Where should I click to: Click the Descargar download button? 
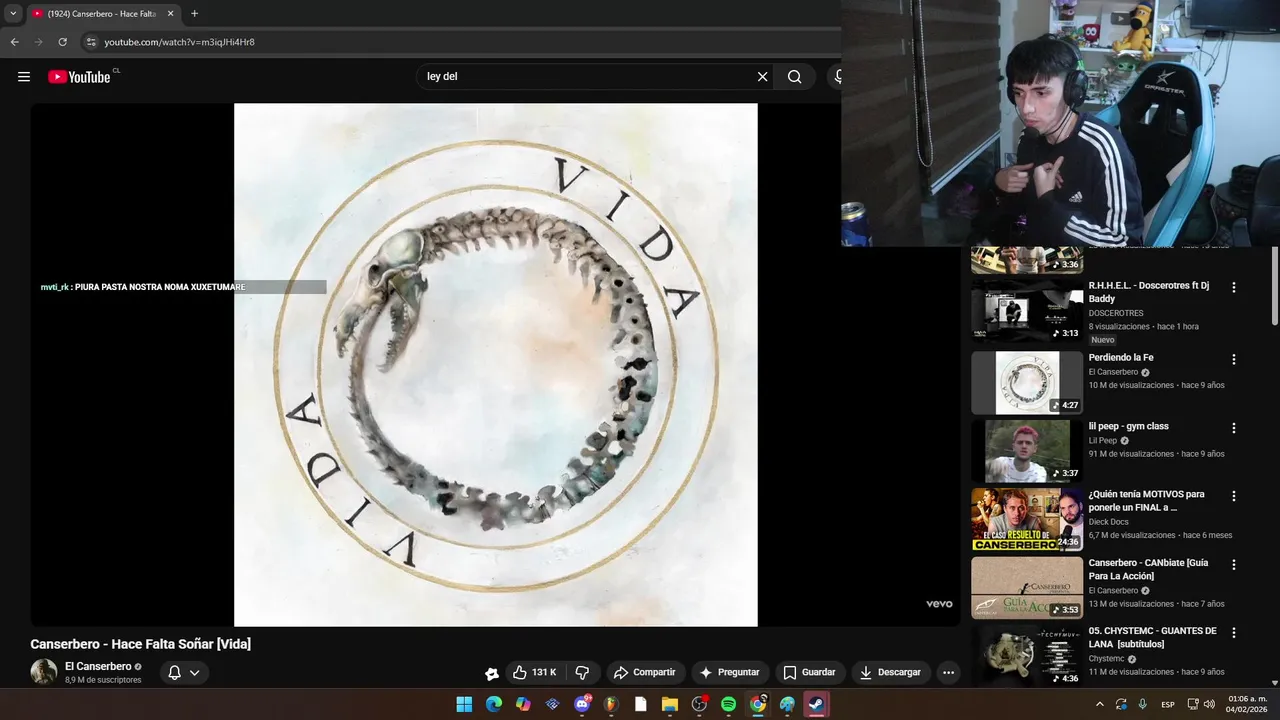coord(890,672)
